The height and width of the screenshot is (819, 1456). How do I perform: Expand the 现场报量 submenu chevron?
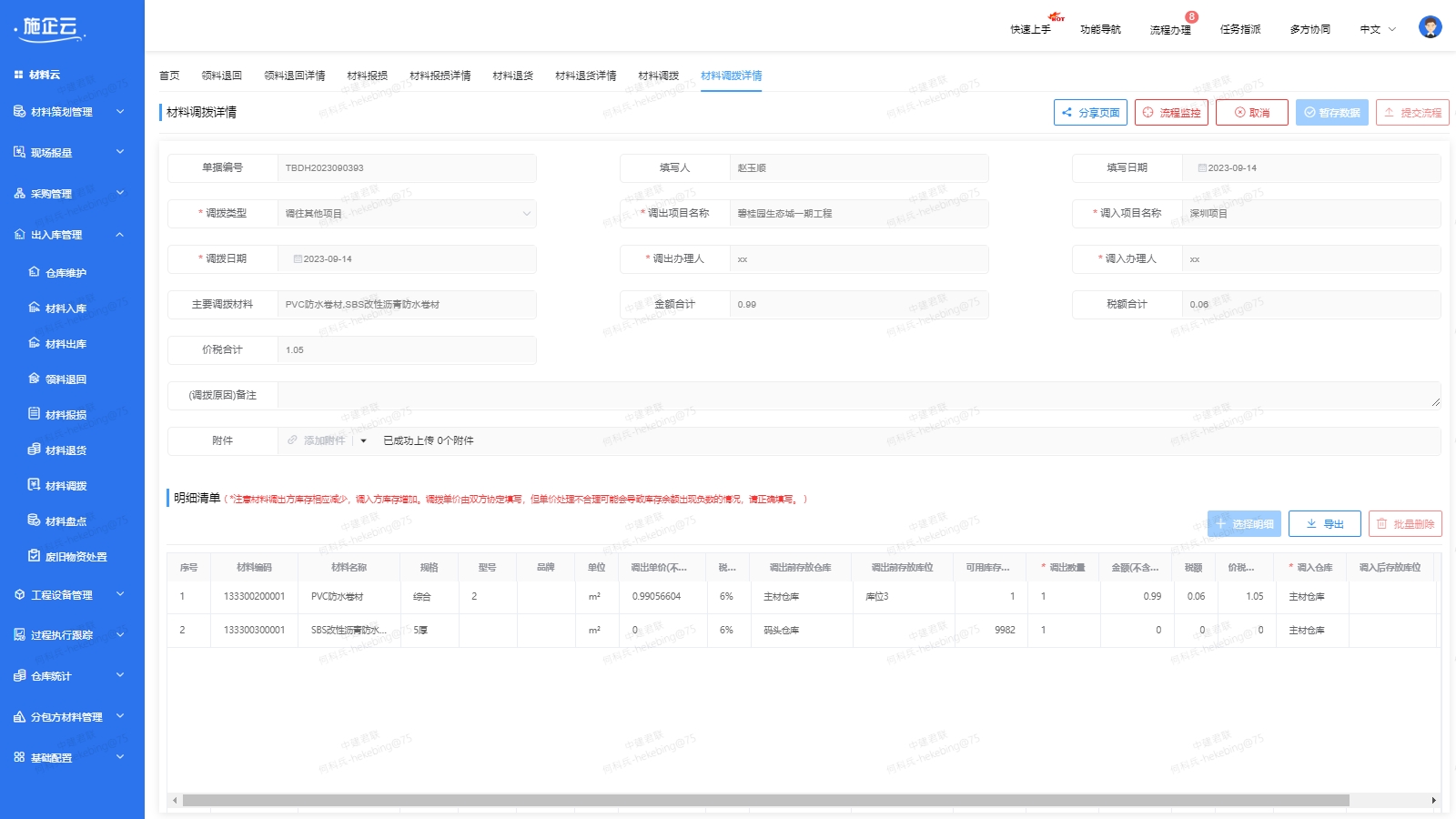[120, 152]
